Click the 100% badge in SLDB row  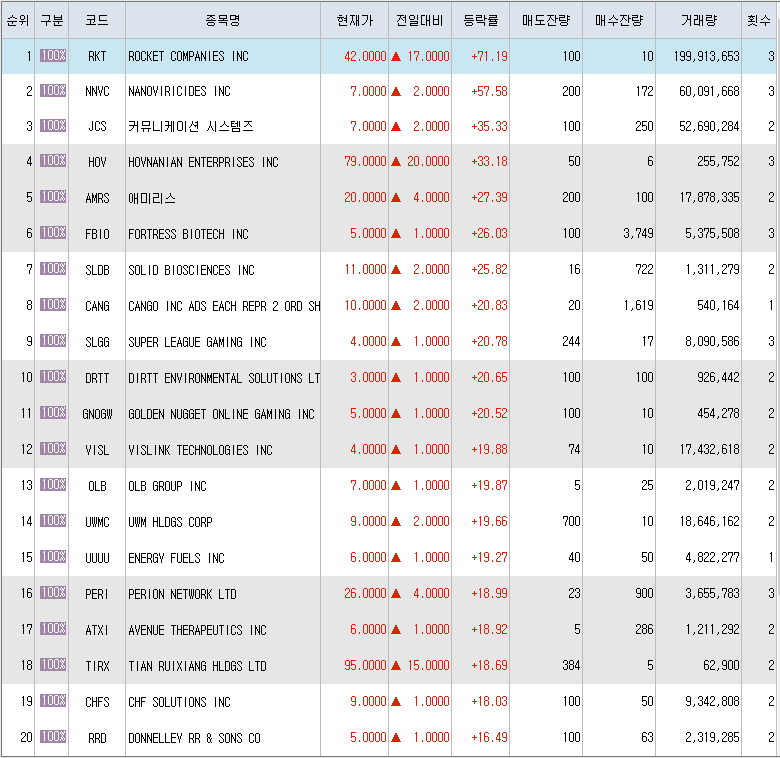(53, 269)
